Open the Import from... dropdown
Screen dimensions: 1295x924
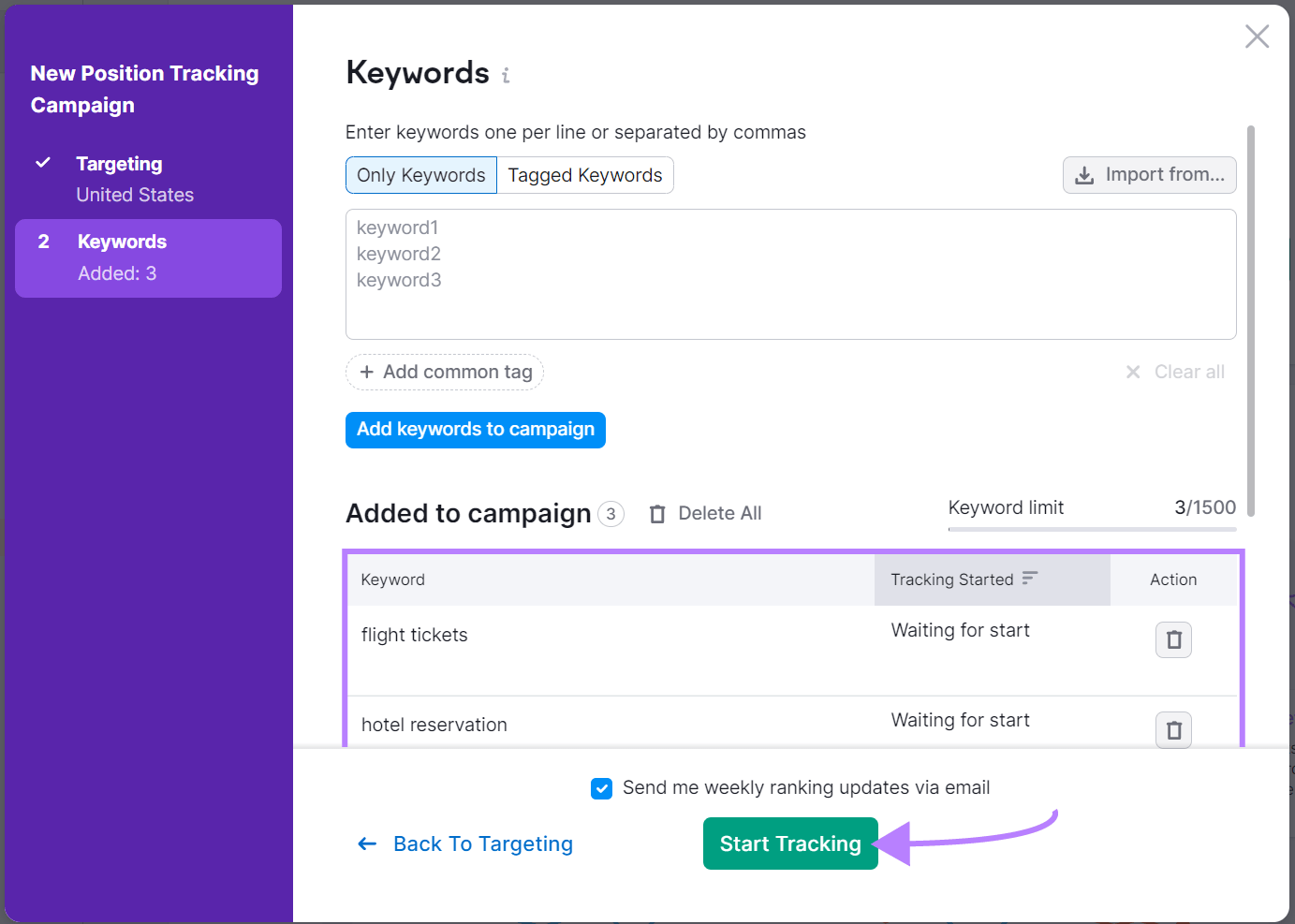1150,175
